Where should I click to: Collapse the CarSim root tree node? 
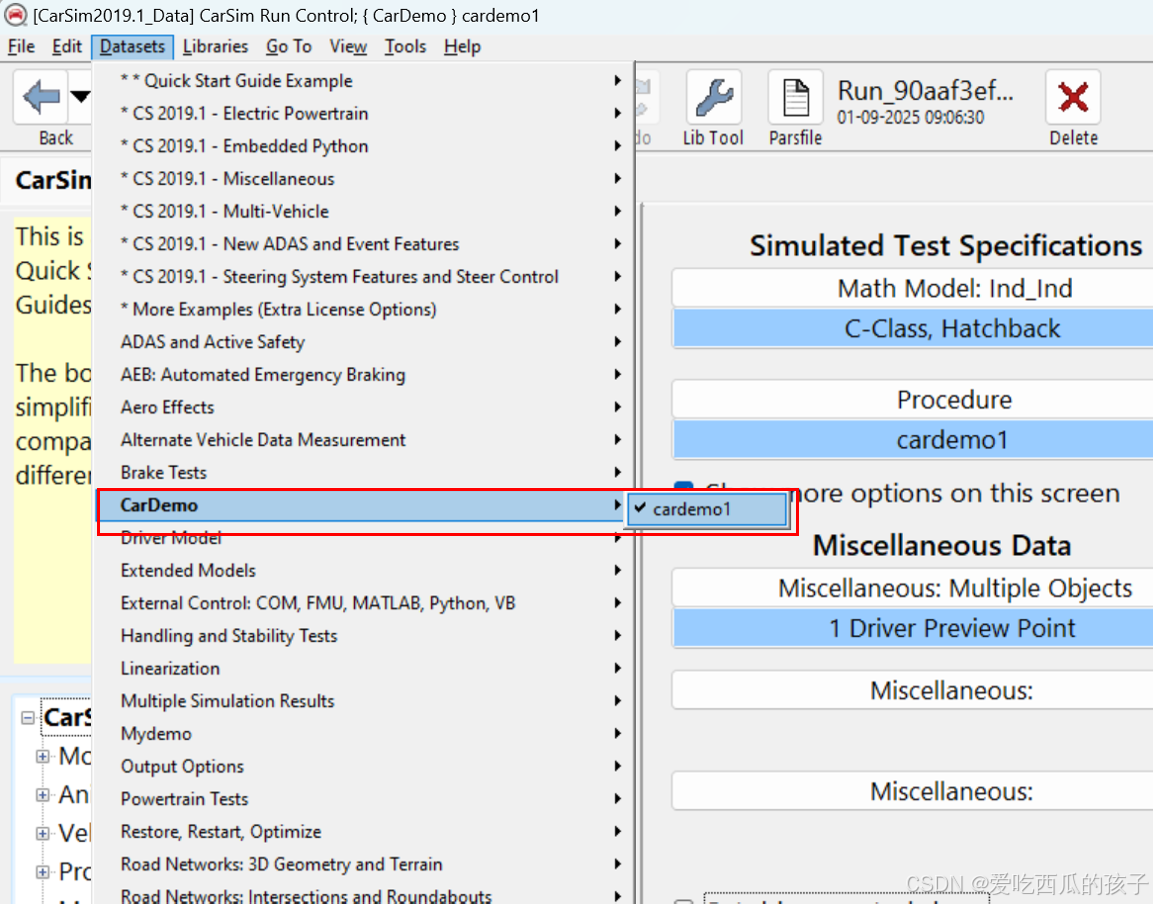tap(28, 717)
